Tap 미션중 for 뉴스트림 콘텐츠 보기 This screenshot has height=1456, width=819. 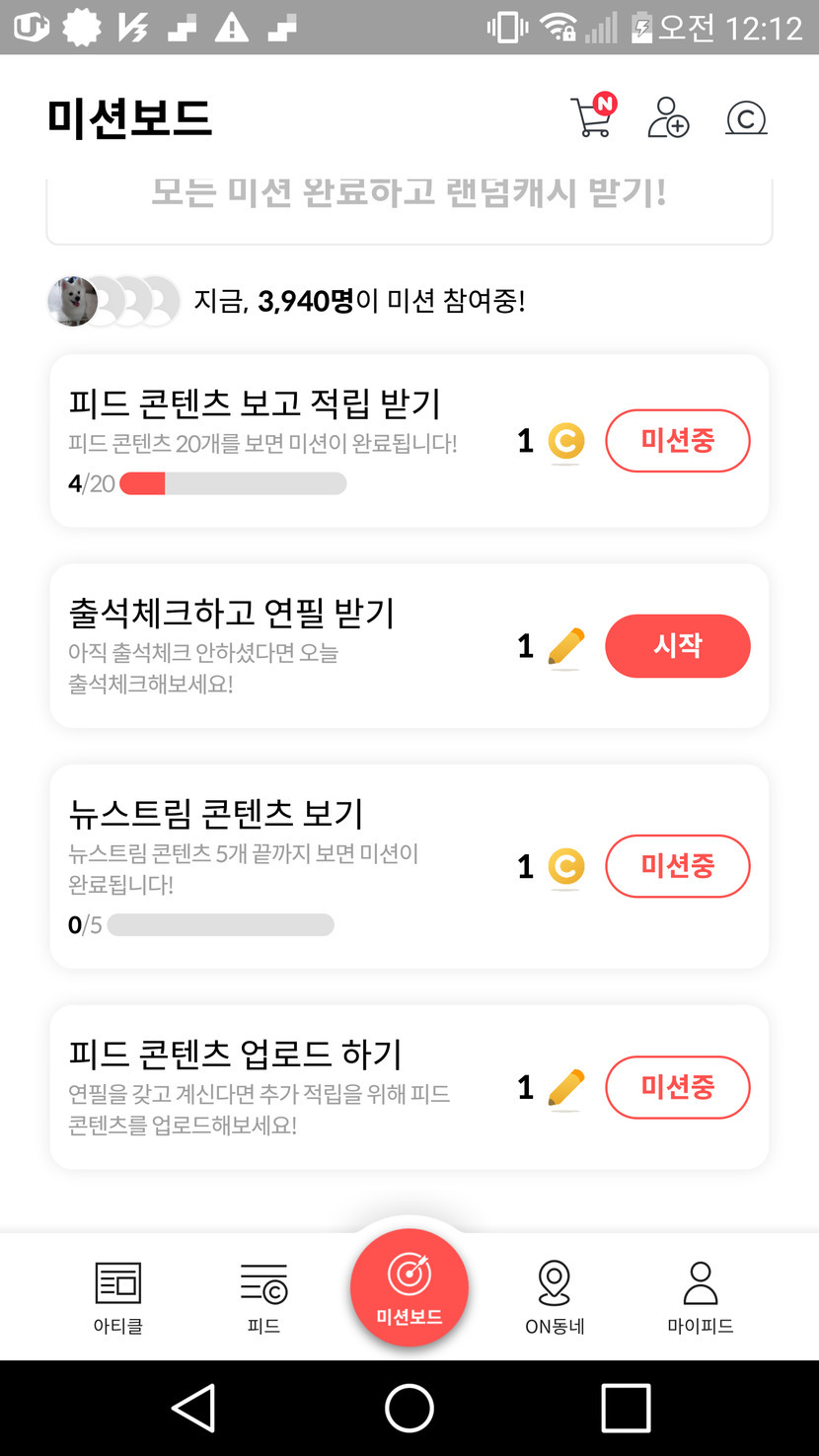tap(678, 866)
